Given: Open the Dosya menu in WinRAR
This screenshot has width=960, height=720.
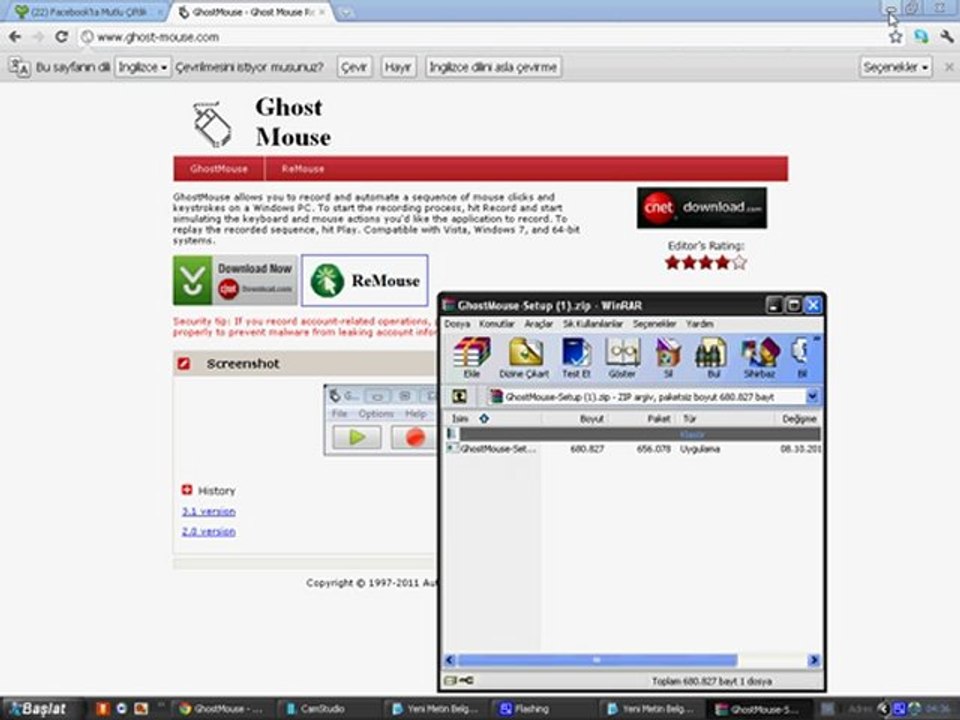Looking at the screenshot, I should 457,323.
